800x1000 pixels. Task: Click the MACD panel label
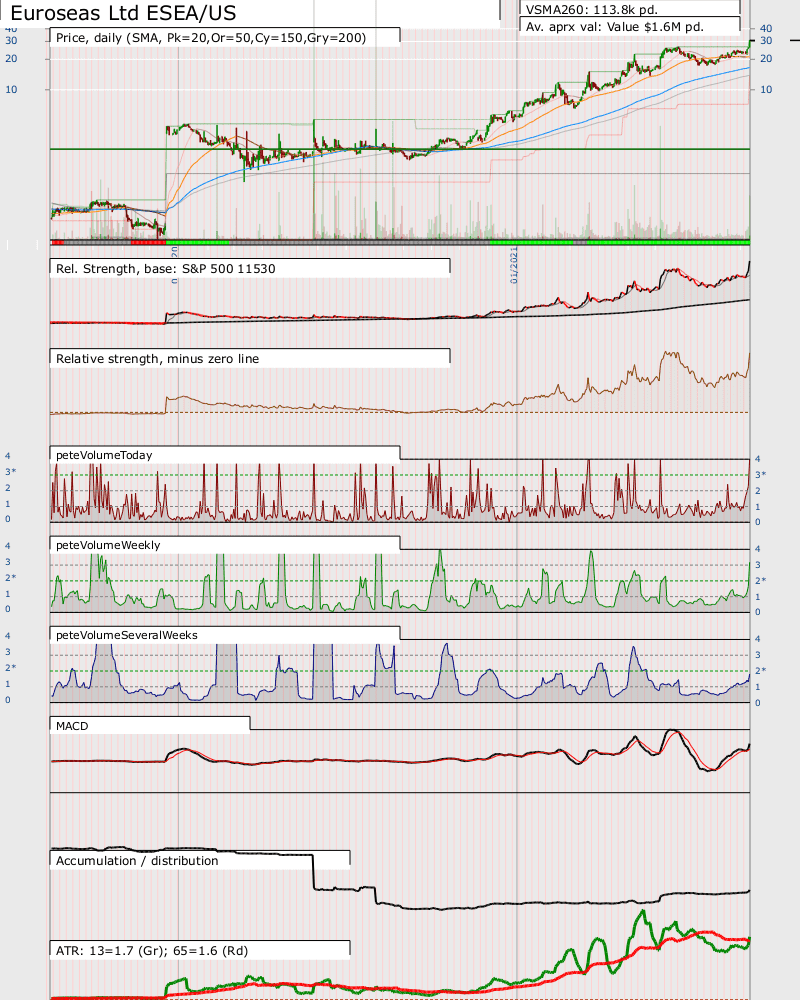pyautogui.click(x=72, y=726)
